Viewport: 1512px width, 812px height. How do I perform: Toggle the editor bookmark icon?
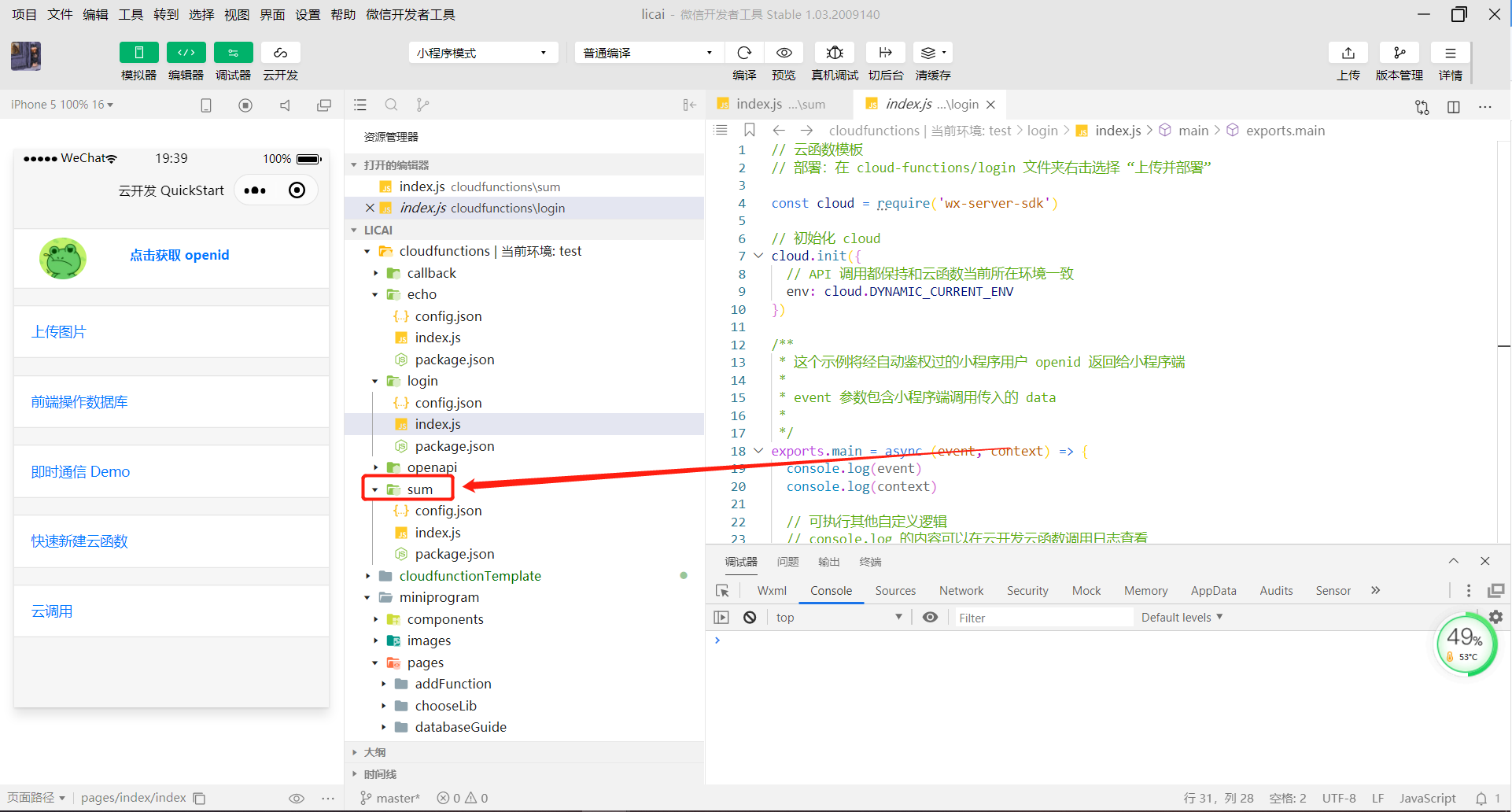[x=750, y=130]
